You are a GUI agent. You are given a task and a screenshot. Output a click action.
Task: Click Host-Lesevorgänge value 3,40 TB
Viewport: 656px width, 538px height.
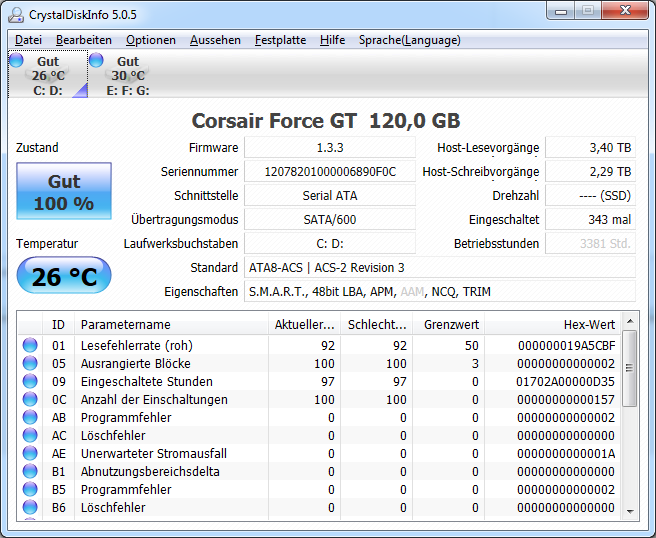[591, 148]
